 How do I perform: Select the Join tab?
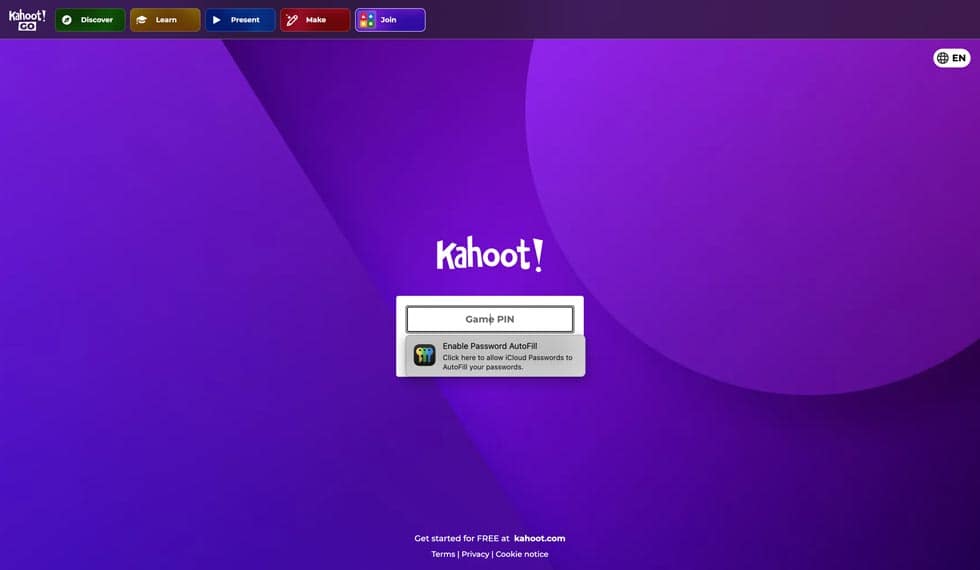(390, 20)
